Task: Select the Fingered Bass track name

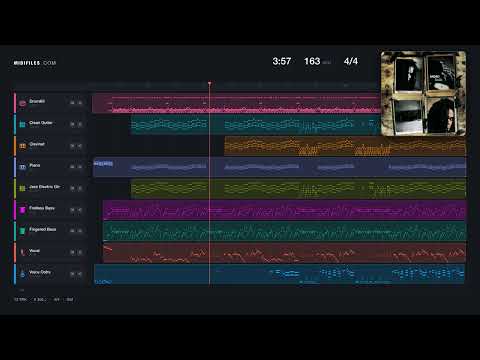Action: point(43,229)
